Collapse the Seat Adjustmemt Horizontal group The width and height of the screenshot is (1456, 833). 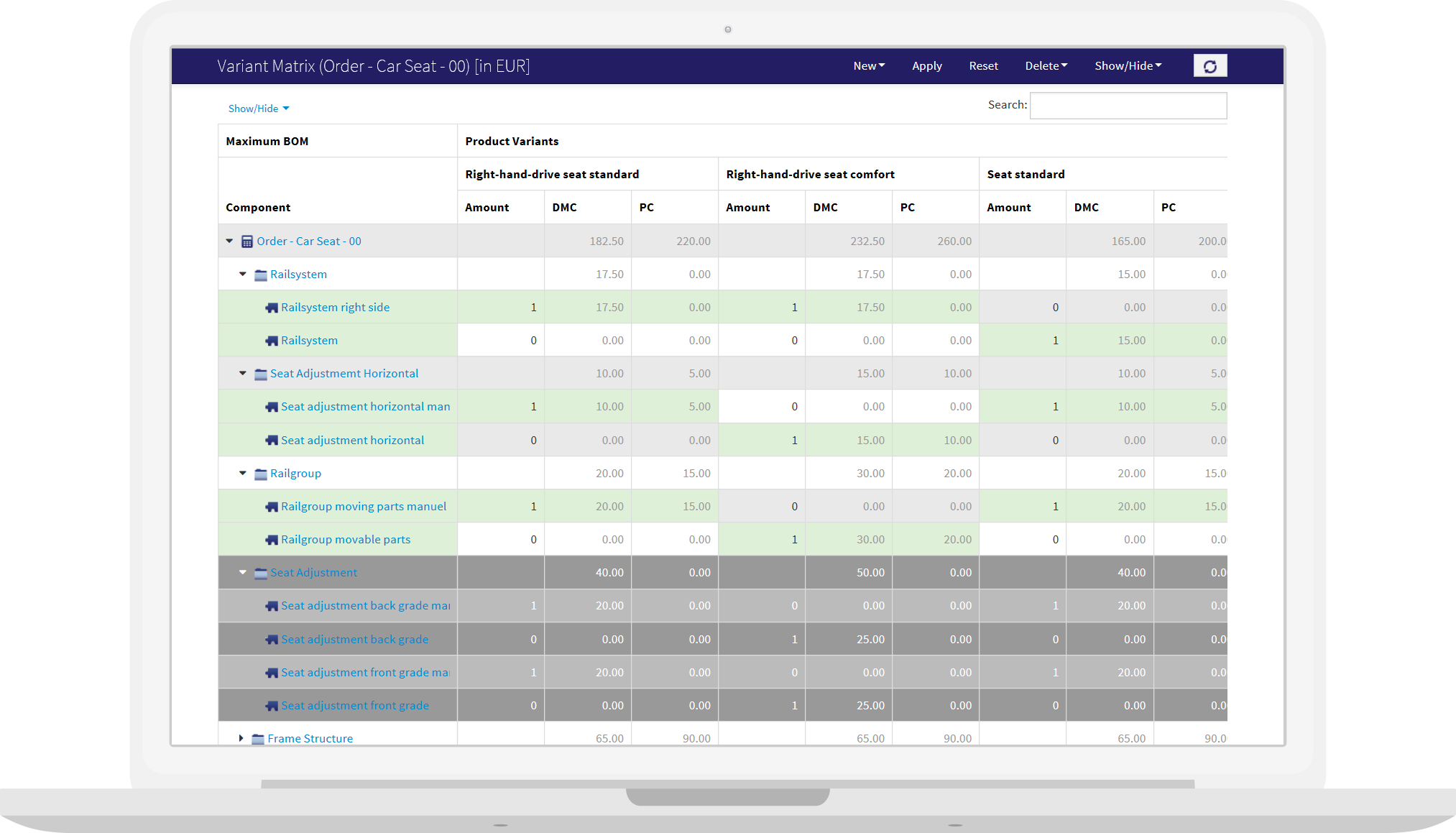(x=242, y=373)
